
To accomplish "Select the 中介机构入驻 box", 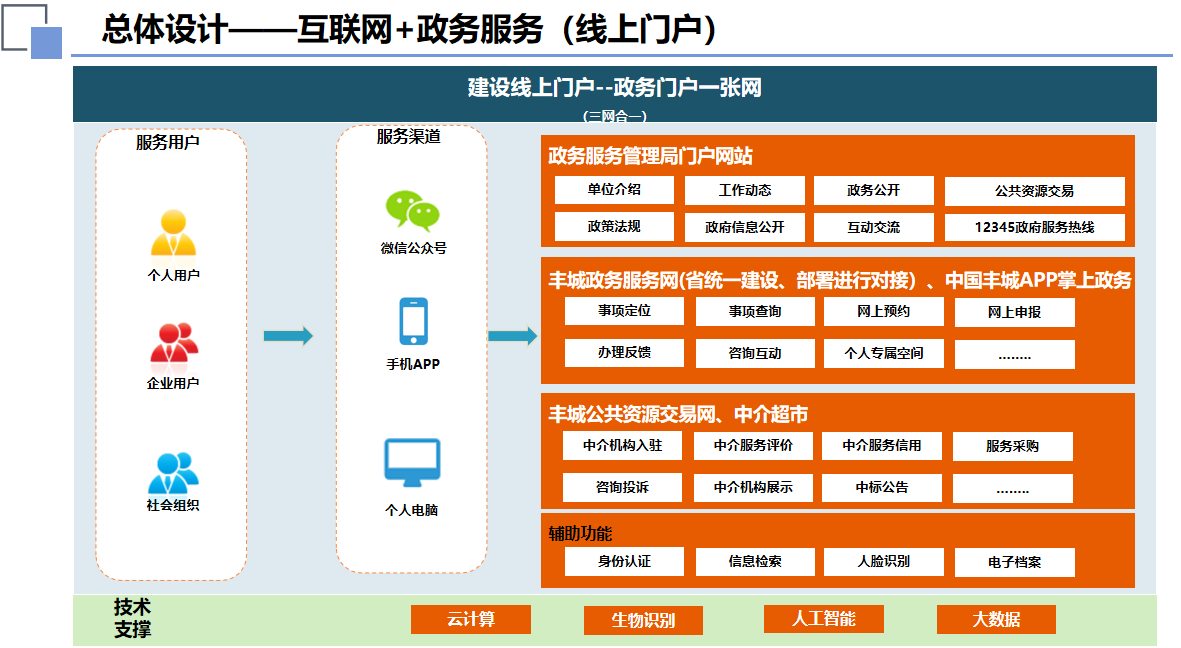I will click(622, 446).
